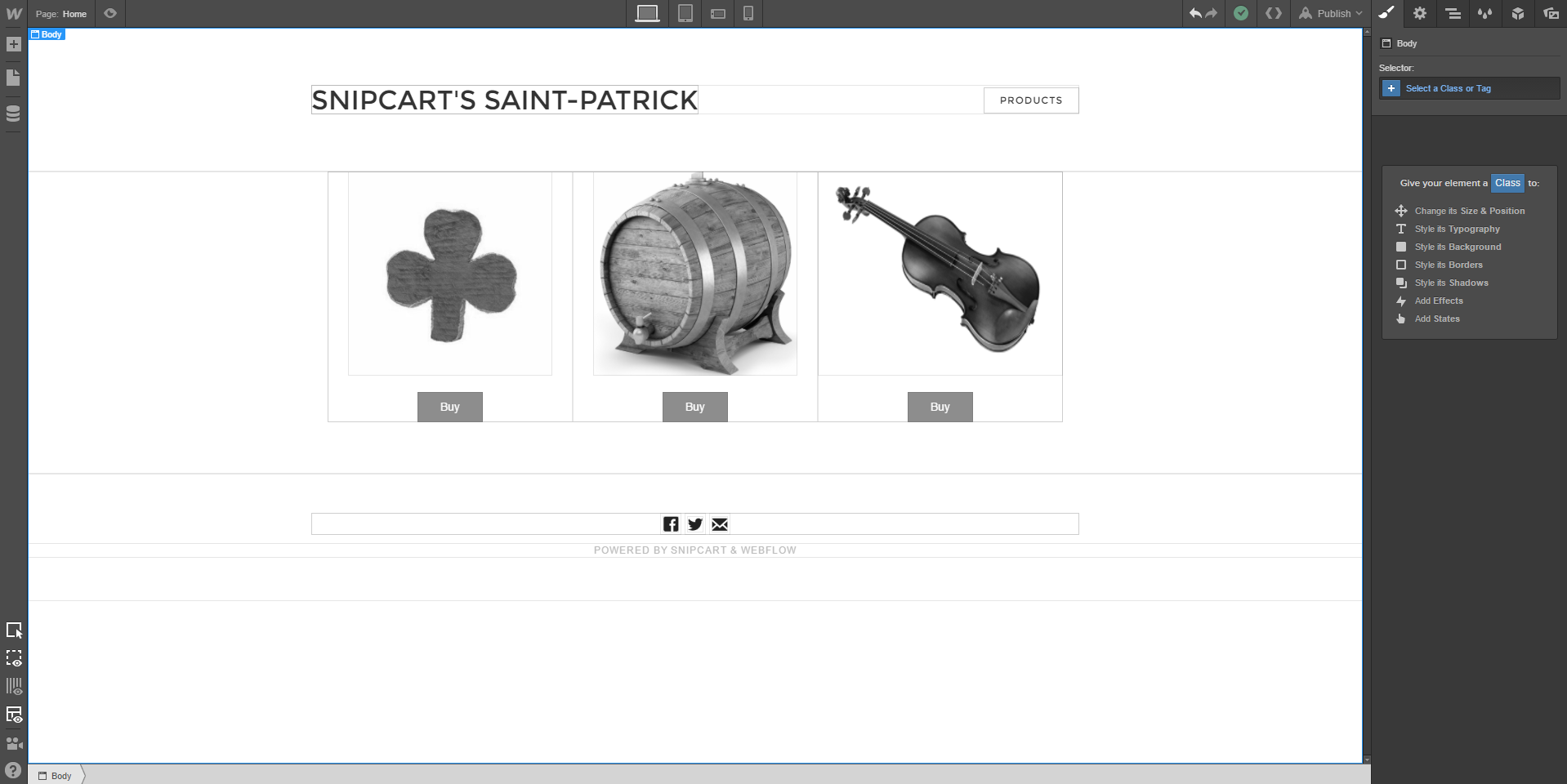Click the Buy button under the violin
This screenshot has height=784, width=1567.
pyautogui.click(x=940, y=407)
